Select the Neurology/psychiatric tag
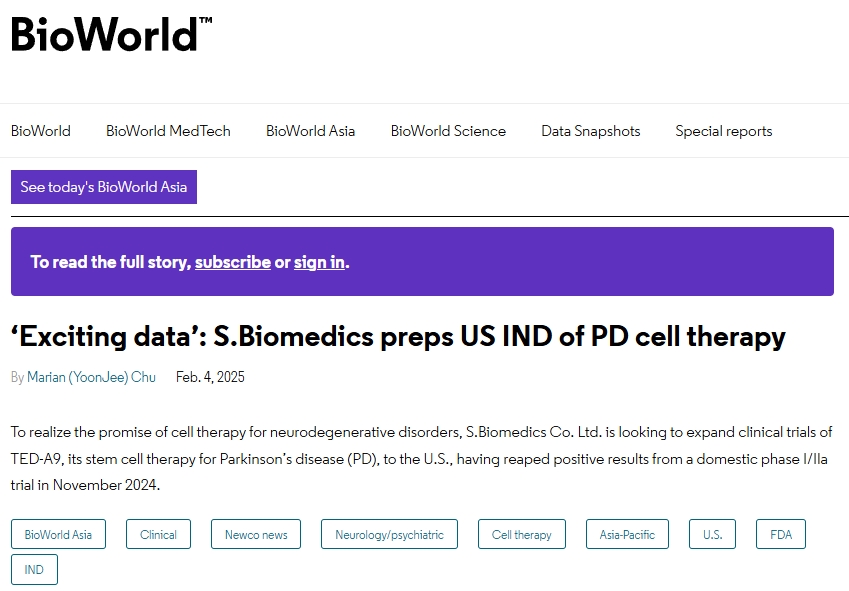Screen dimensions: 849x591 [x=389, y=535]
